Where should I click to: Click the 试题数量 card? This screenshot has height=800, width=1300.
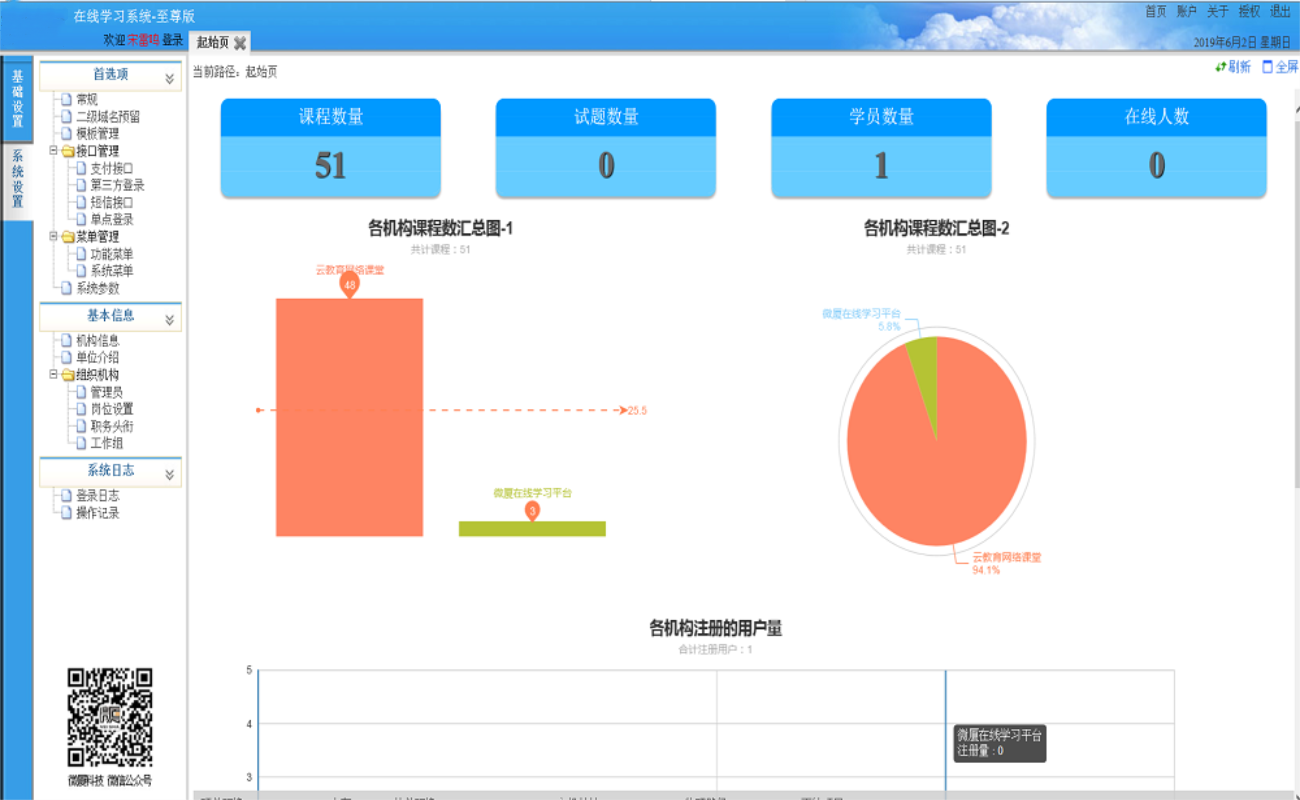tap(606, 147)
